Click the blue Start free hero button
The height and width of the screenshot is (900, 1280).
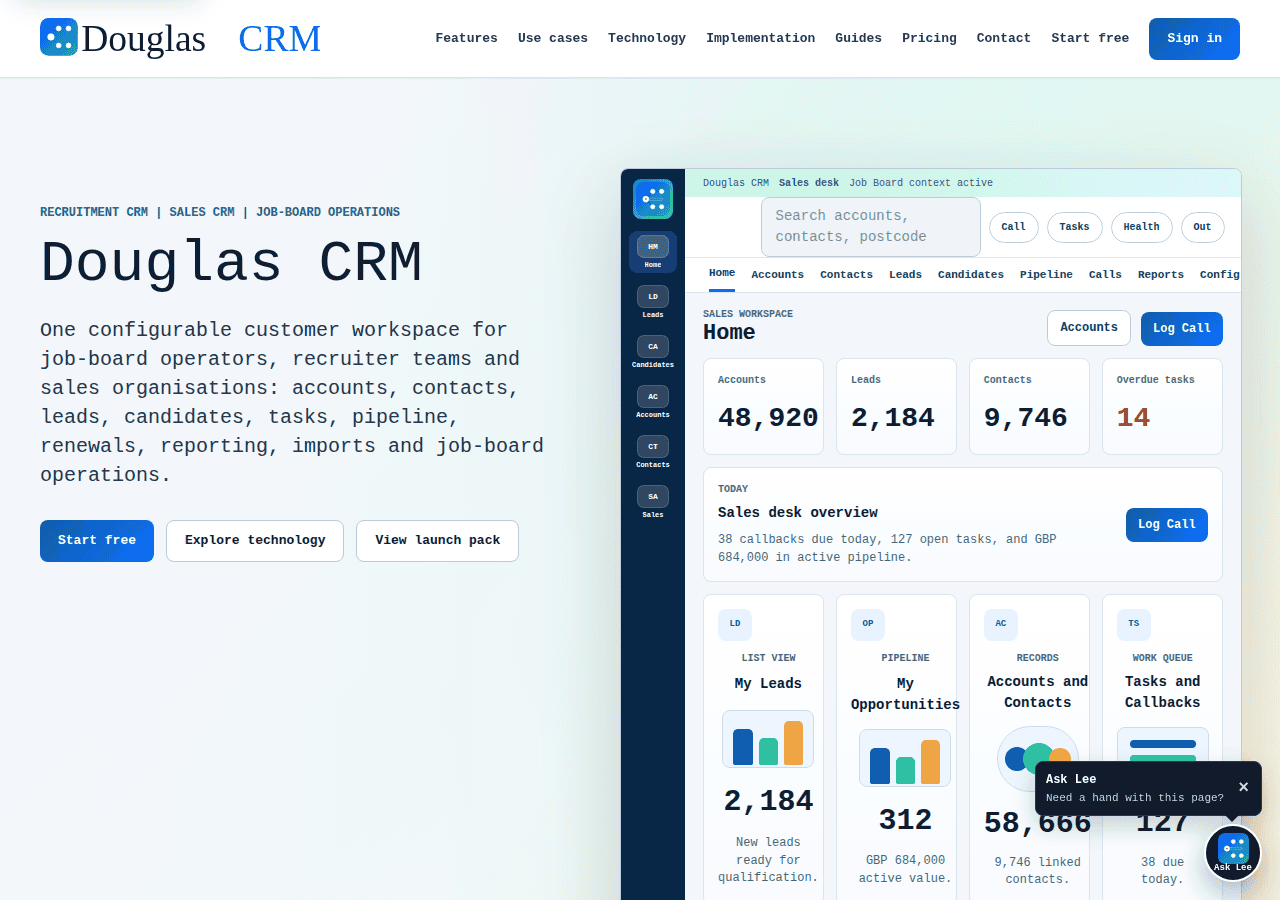tap(97, 541)
